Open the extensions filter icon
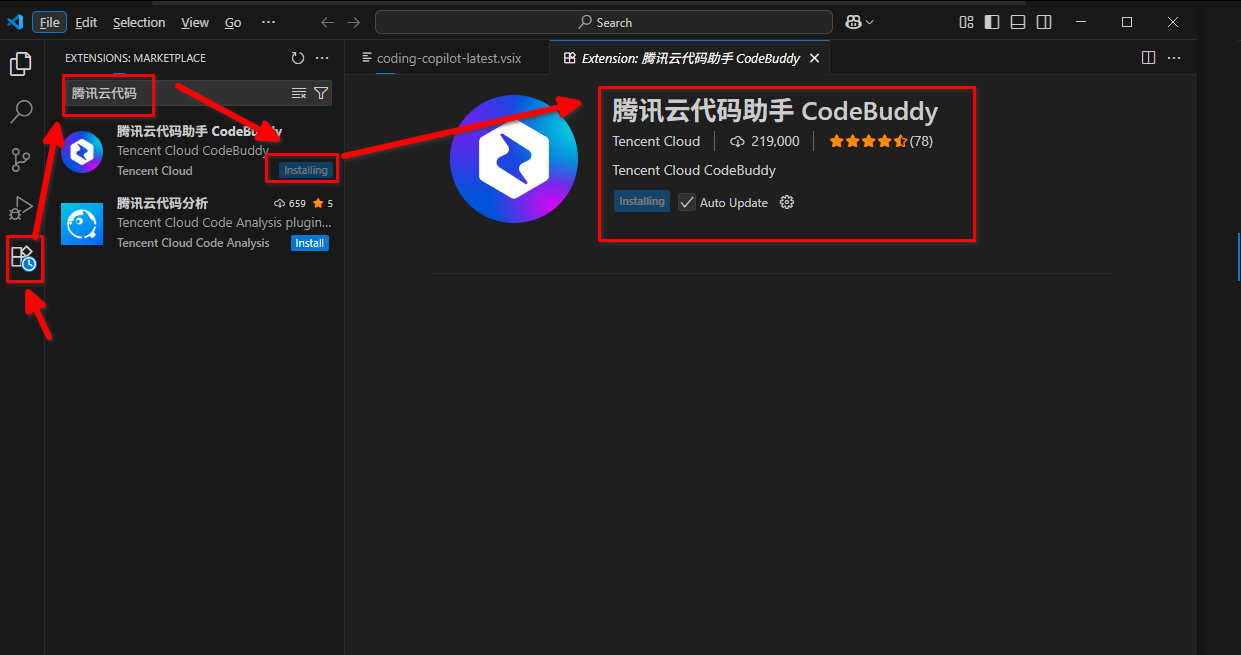 click(x=321, y=93)
